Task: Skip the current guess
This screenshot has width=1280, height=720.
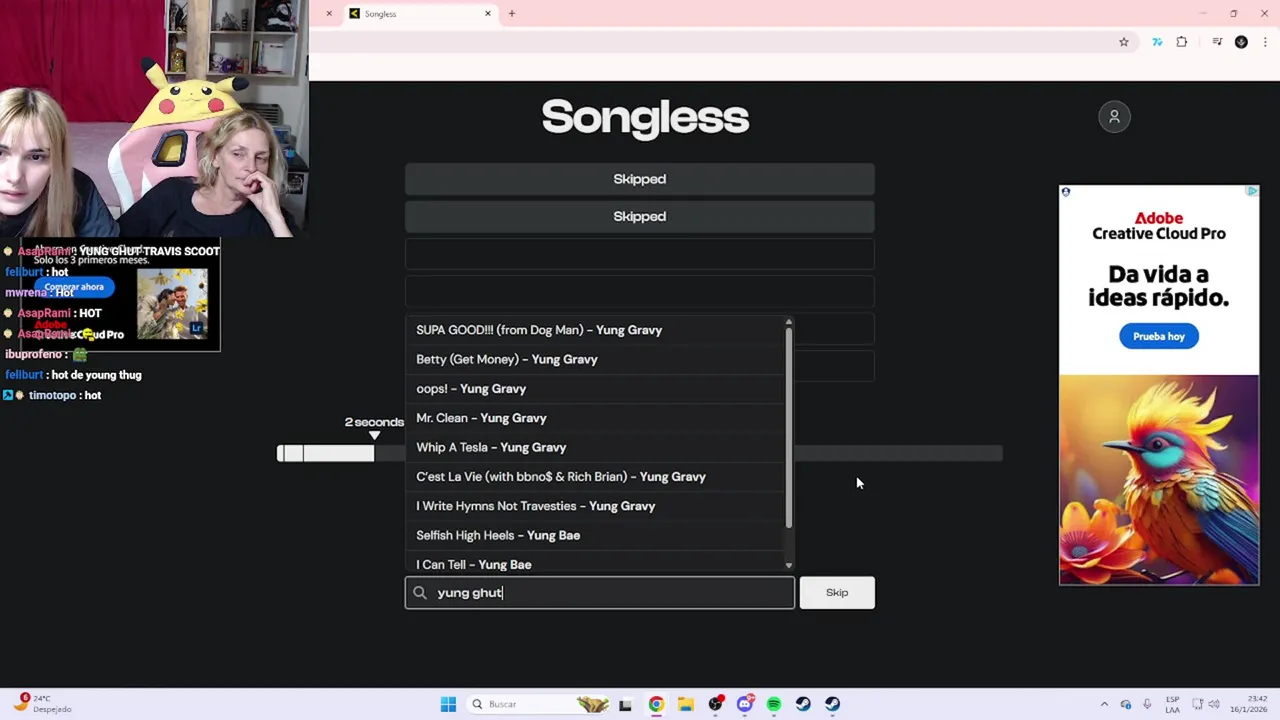Action: click(x=837, y=593)
